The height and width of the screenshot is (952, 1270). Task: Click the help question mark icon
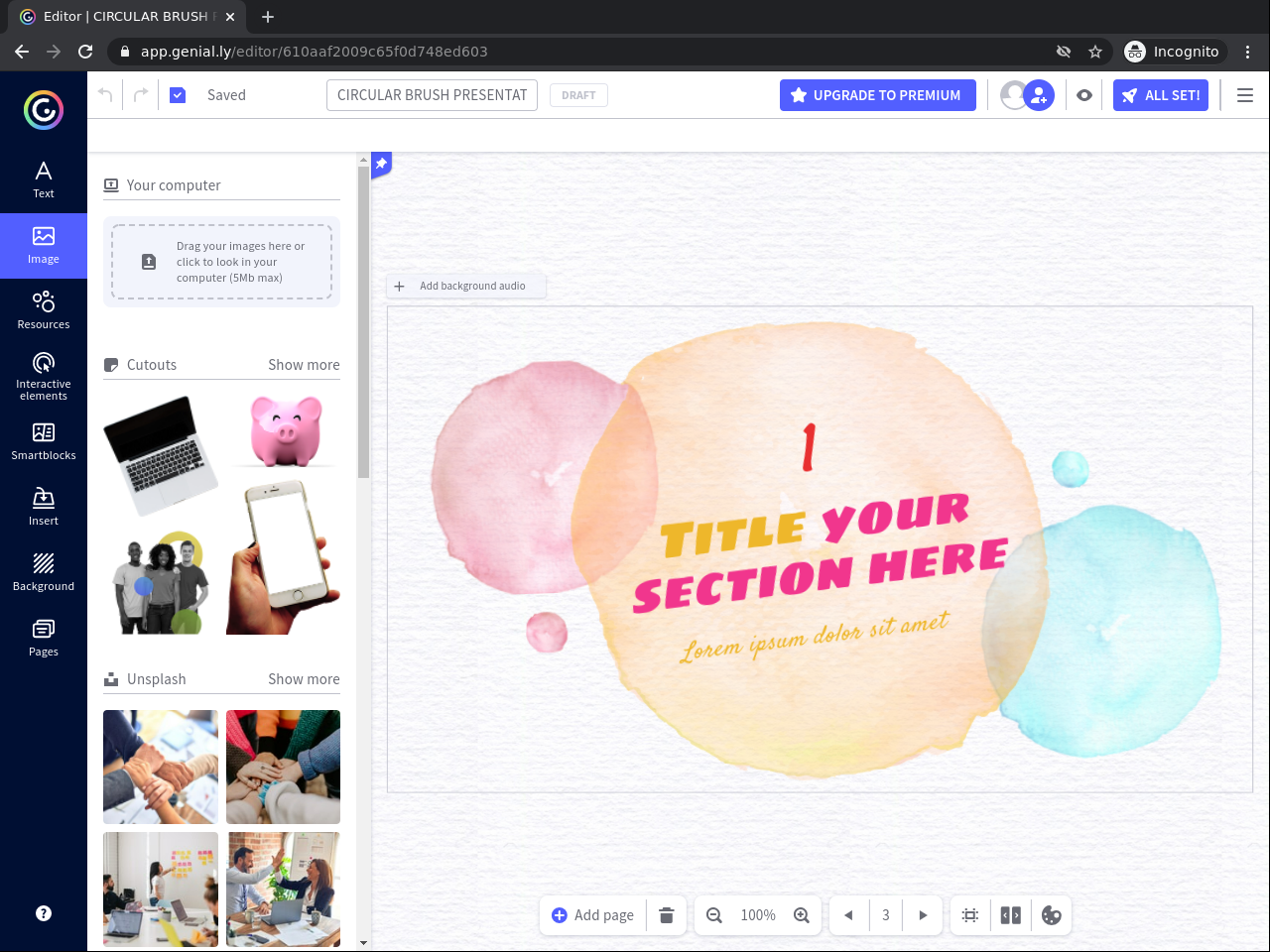pos(44,913)
